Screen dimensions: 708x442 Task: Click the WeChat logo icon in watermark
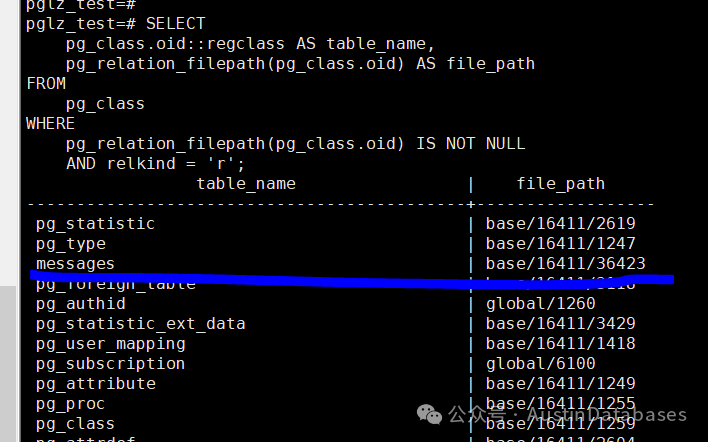coord(431,414)
